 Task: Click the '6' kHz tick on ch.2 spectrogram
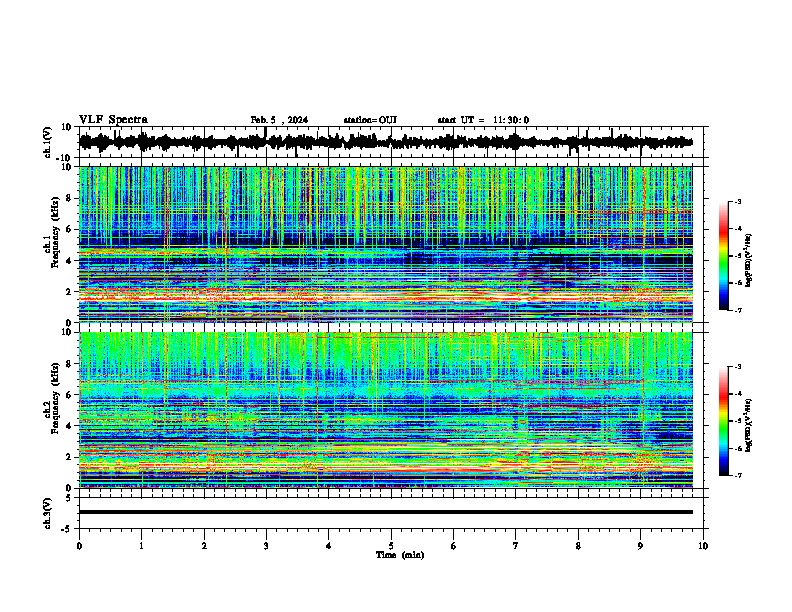coord(70,395)
